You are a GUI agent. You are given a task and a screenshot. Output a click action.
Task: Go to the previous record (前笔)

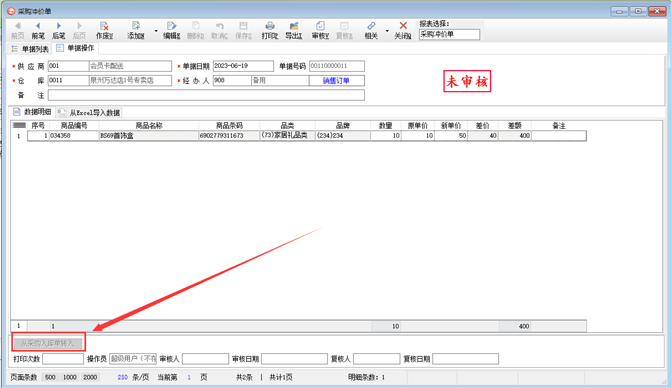38,30
